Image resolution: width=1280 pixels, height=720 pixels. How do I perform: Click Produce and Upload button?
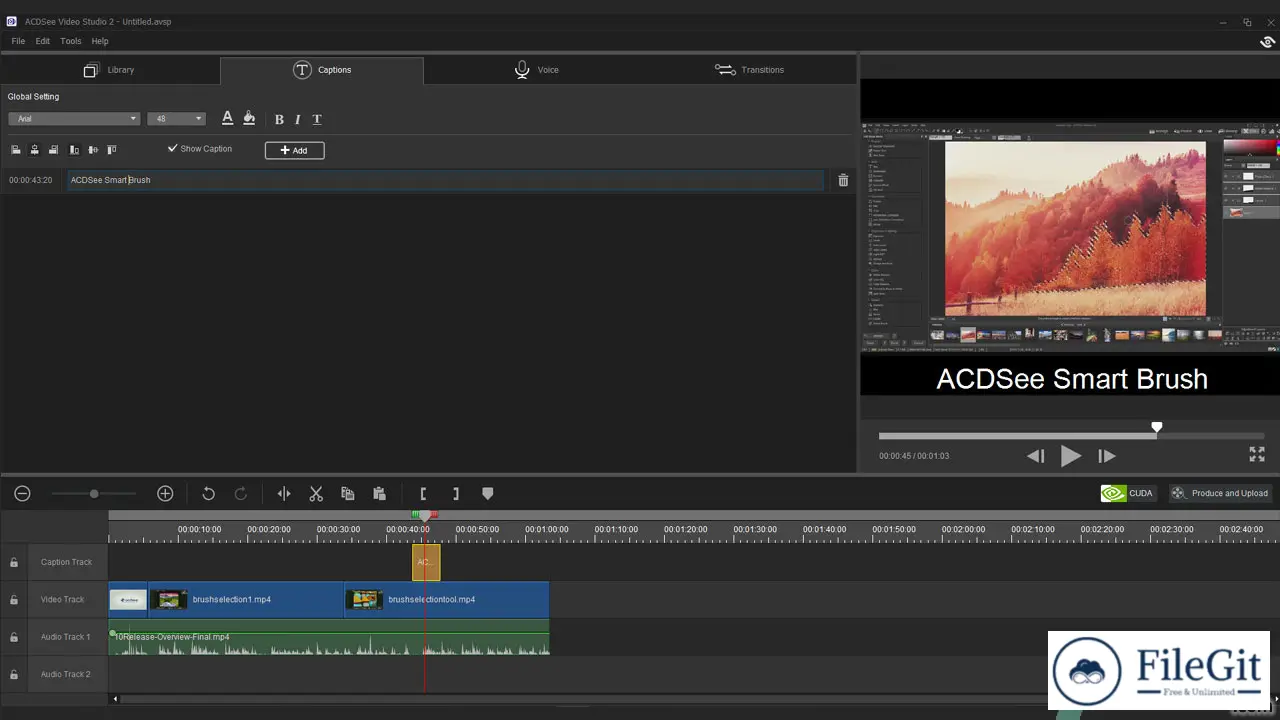(1219, 493)
